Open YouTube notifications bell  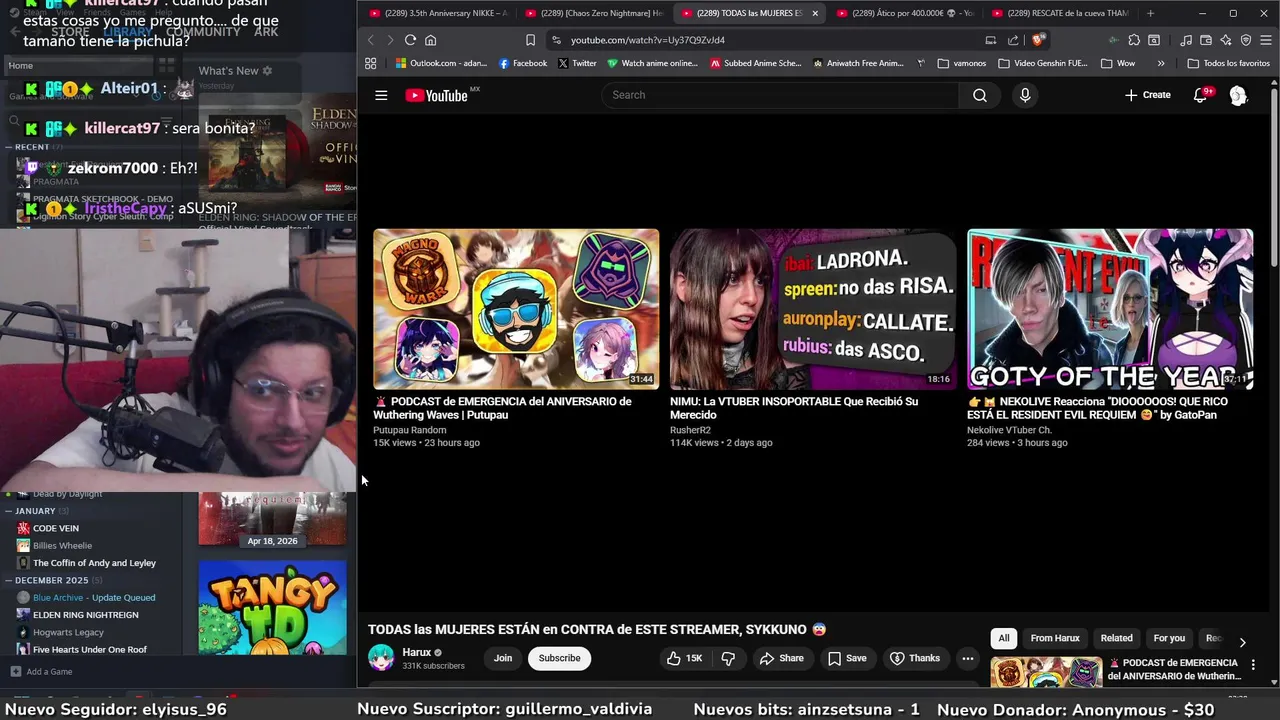[x=1201, y=95]
